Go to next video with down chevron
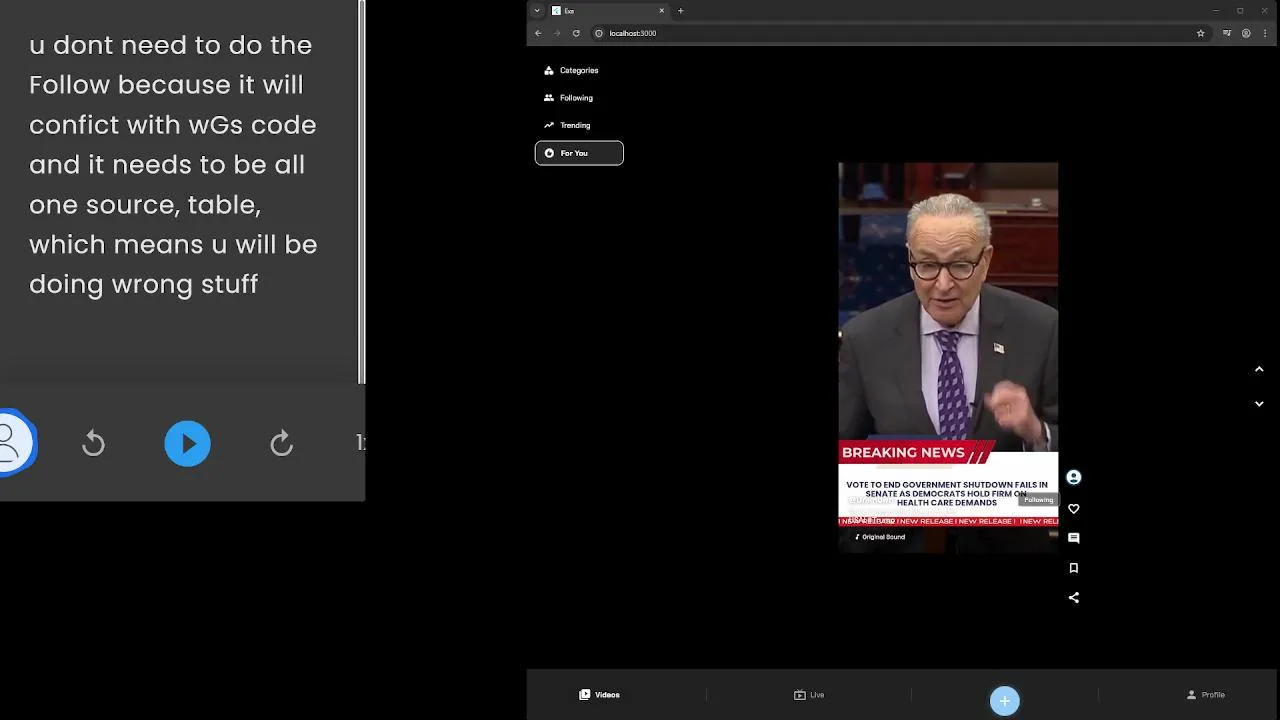 1259,404
